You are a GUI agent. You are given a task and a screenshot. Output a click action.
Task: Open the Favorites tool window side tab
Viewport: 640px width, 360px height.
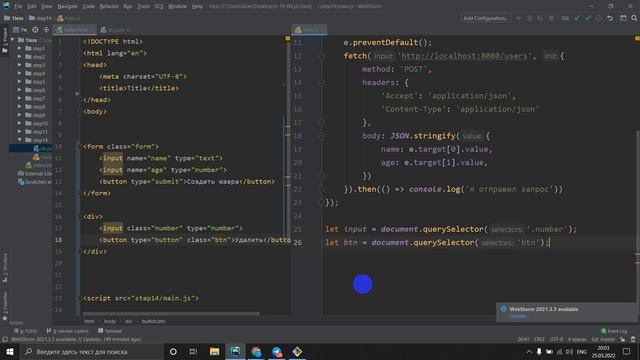coord(4,306)
